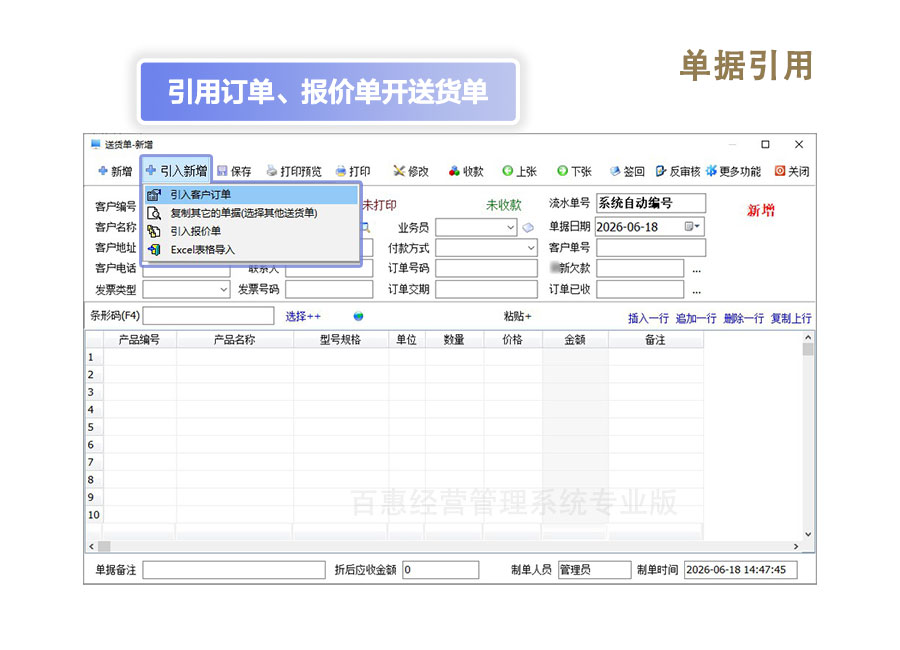Click the 产品名称 column header

[235, 340]
